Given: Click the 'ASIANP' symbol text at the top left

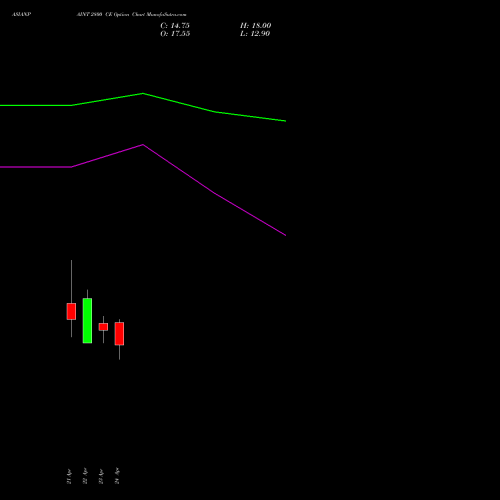Looking at the screenshot, I should point(21,14).
